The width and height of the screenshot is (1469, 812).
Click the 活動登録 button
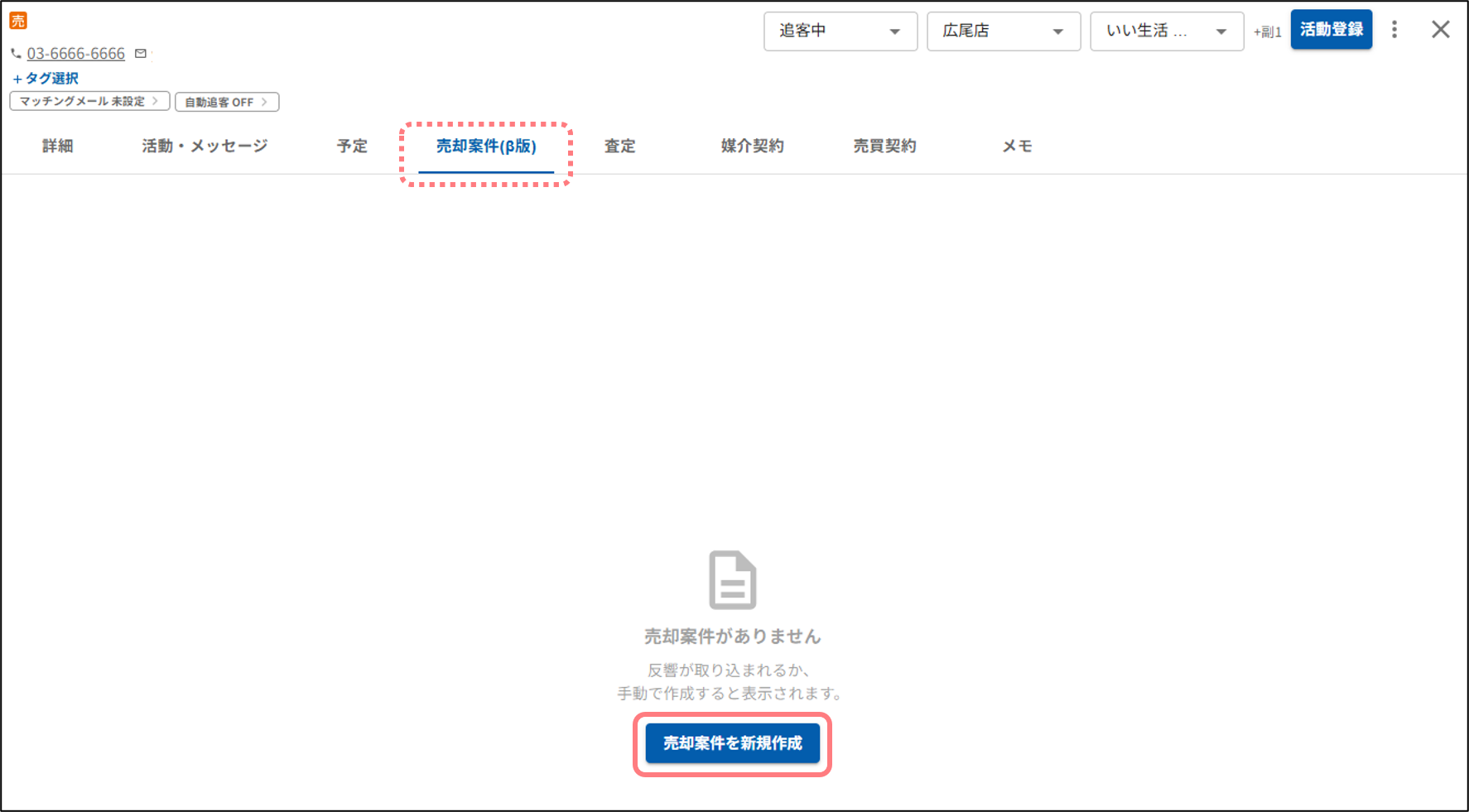pos(1332,30)
